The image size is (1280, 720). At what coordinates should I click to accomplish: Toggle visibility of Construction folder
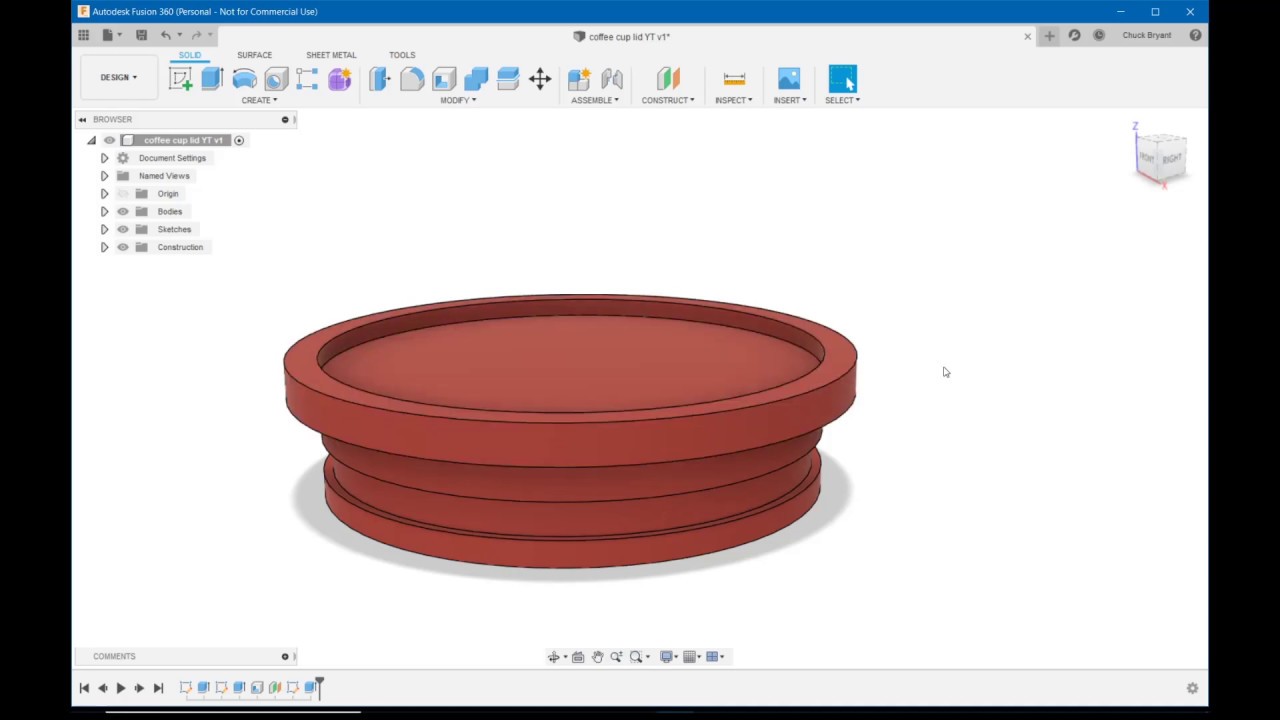(x=123, y=247)
